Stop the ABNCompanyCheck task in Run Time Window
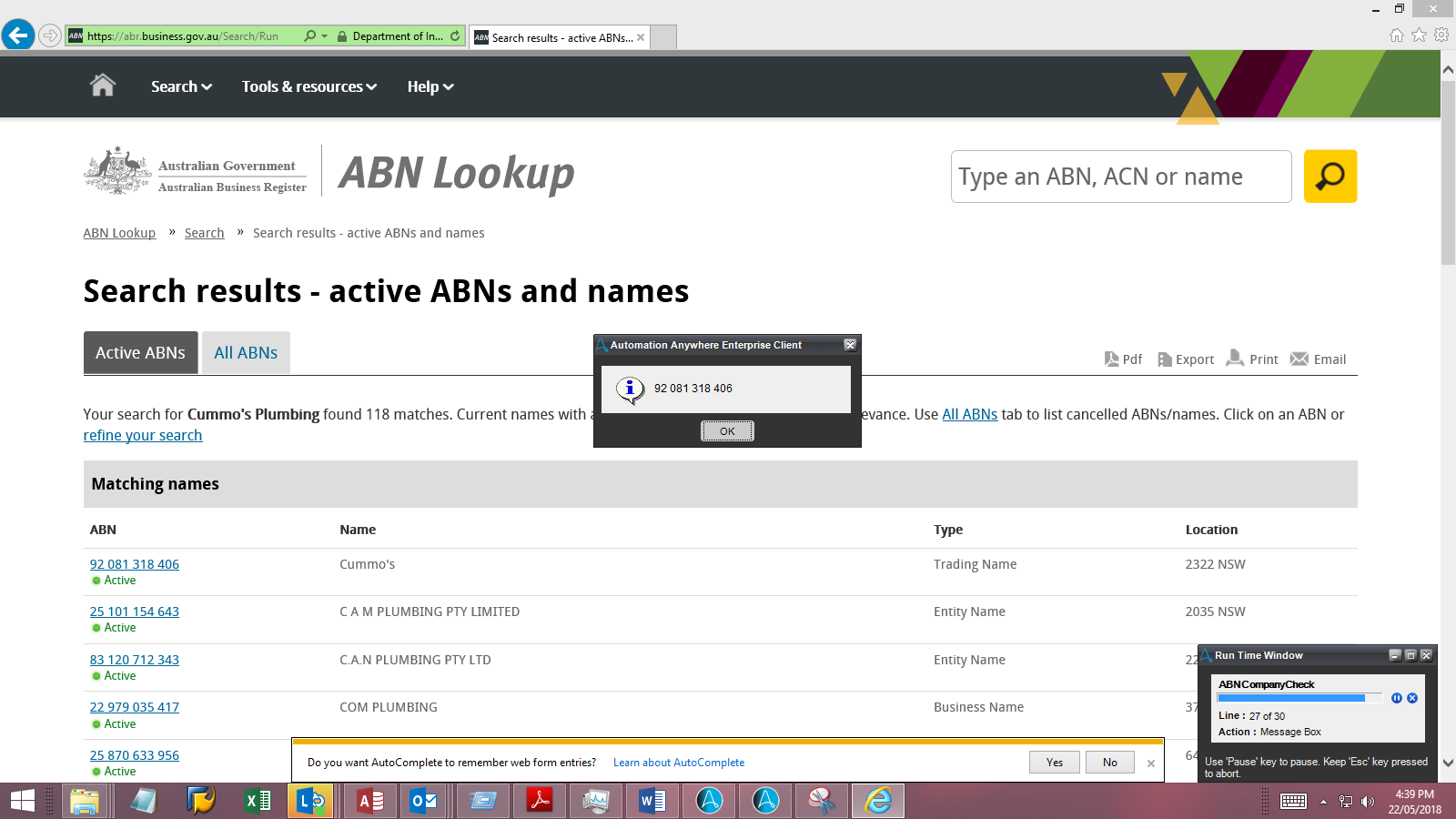Screen dimensions: 1456x819 coord(1412,698)
